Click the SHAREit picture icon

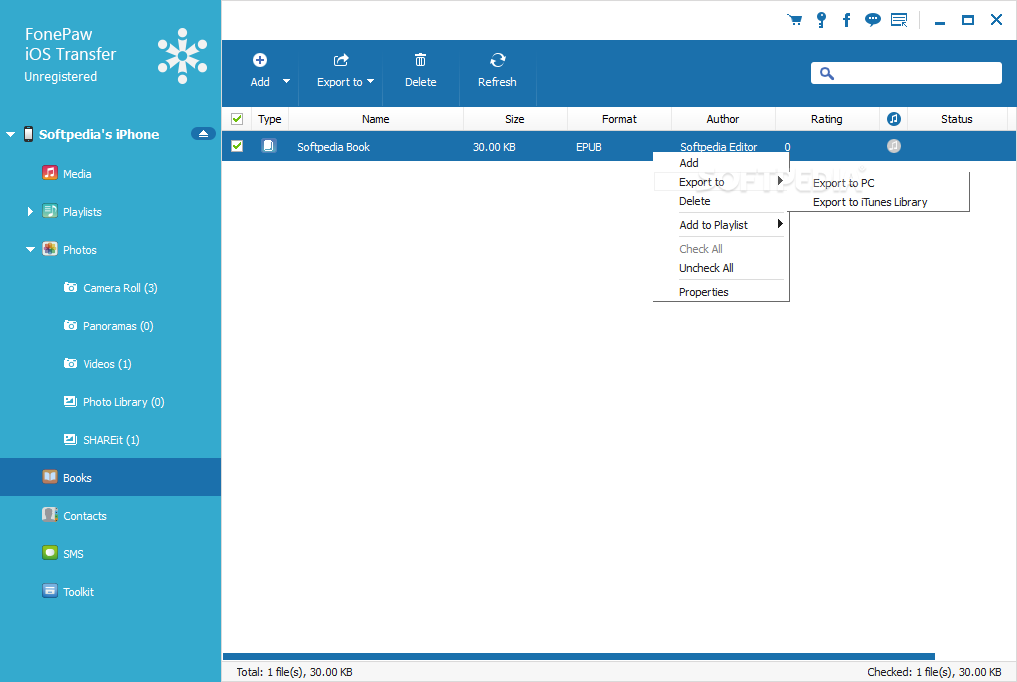click(70, 440)
